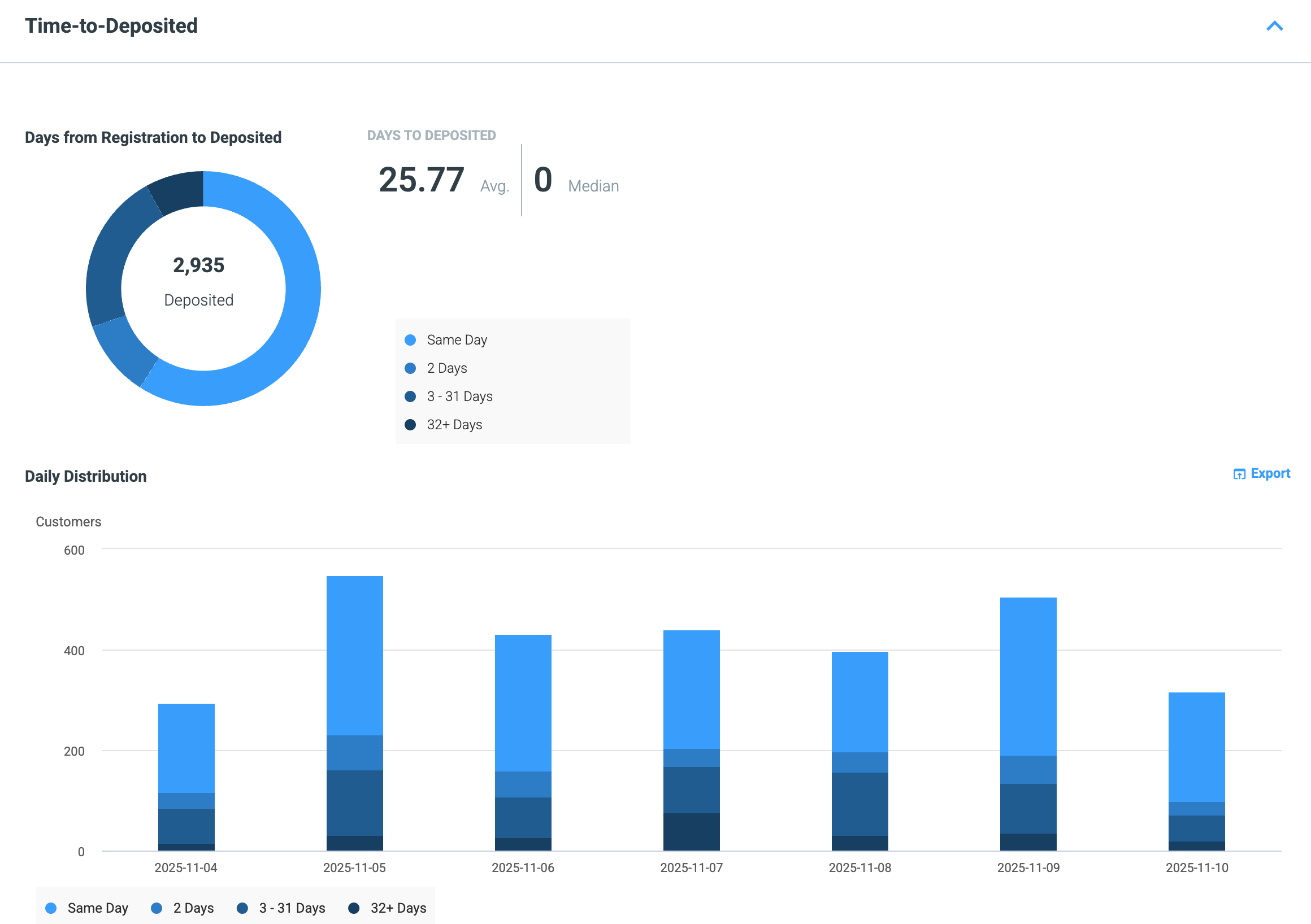Click Same Day dot in bar chart legend
The width and height of the screenshot is (1311, 924).
51,908
